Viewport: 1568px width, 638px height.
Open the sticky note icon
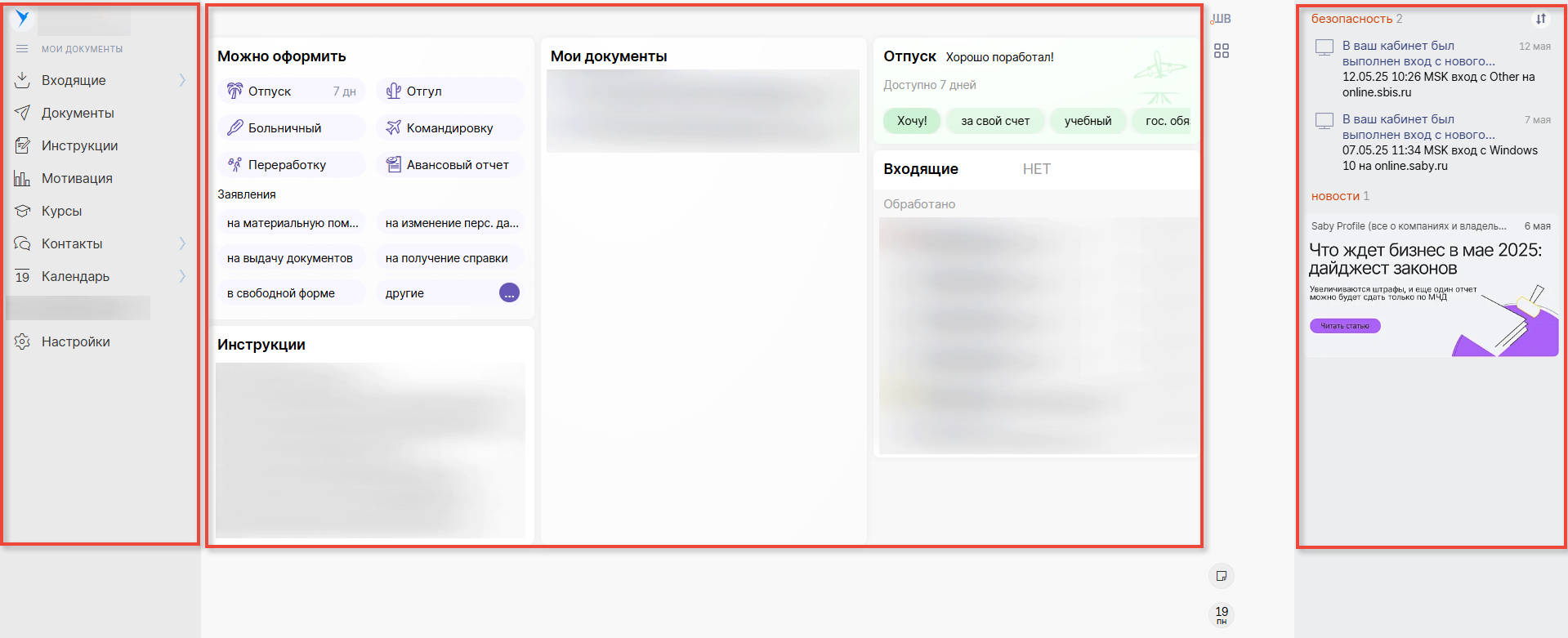(1221, 576)
